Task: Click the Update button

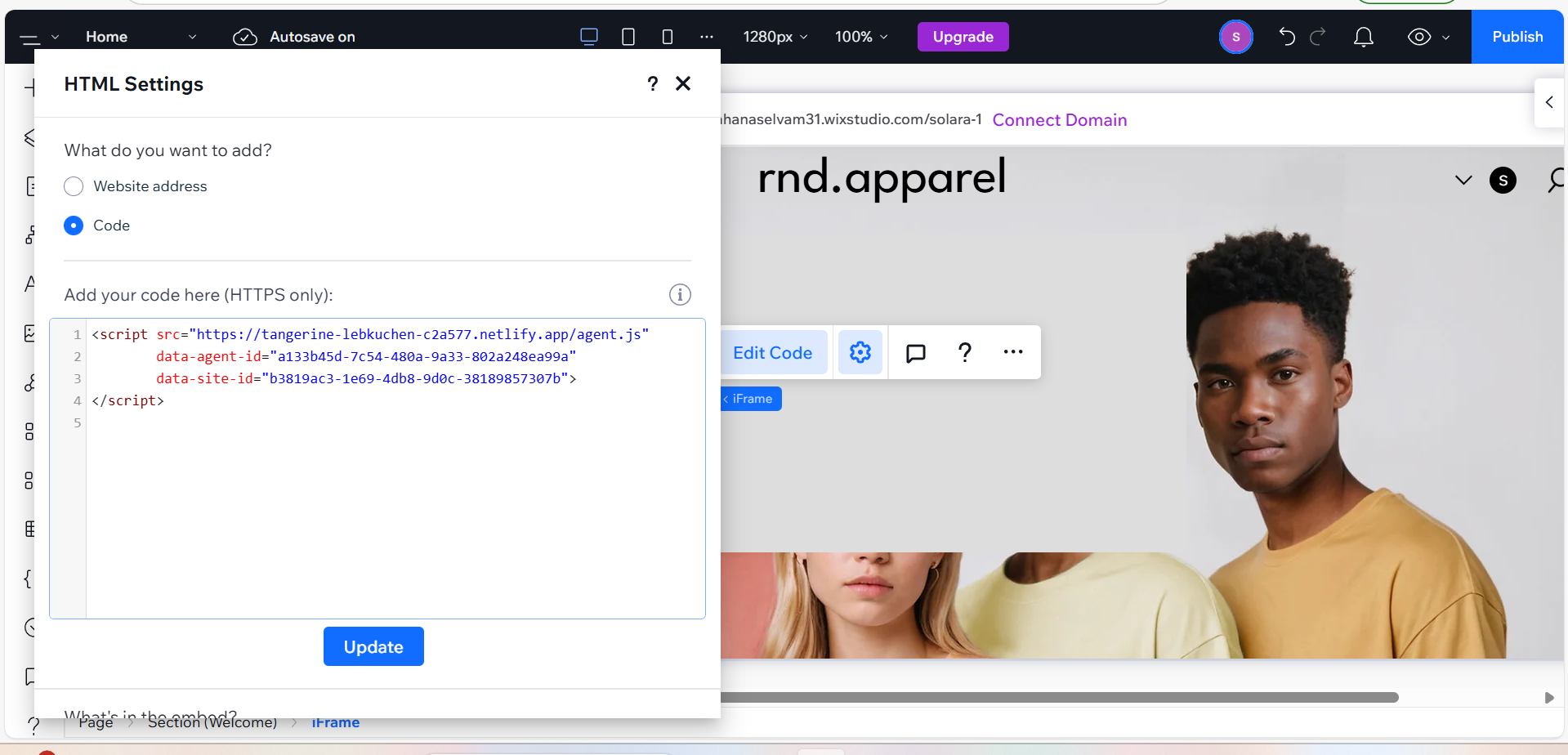Action: coord(373,646)
